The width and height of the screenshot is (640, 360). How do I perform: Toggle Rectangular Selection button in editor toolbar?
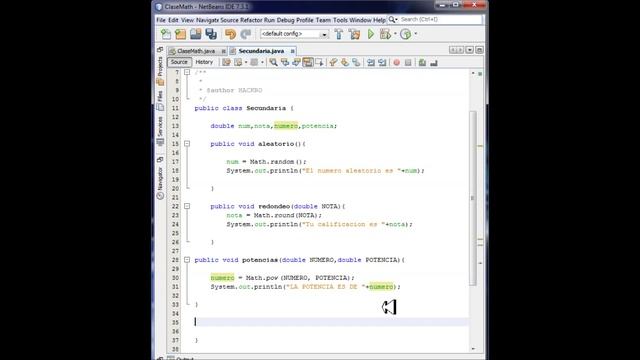click(x=319, y=62)
